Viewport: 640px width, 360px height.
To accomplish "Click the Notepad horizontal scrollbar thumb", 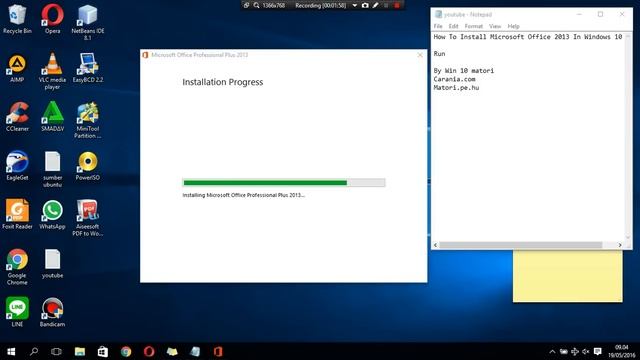I will click(520, 245).
